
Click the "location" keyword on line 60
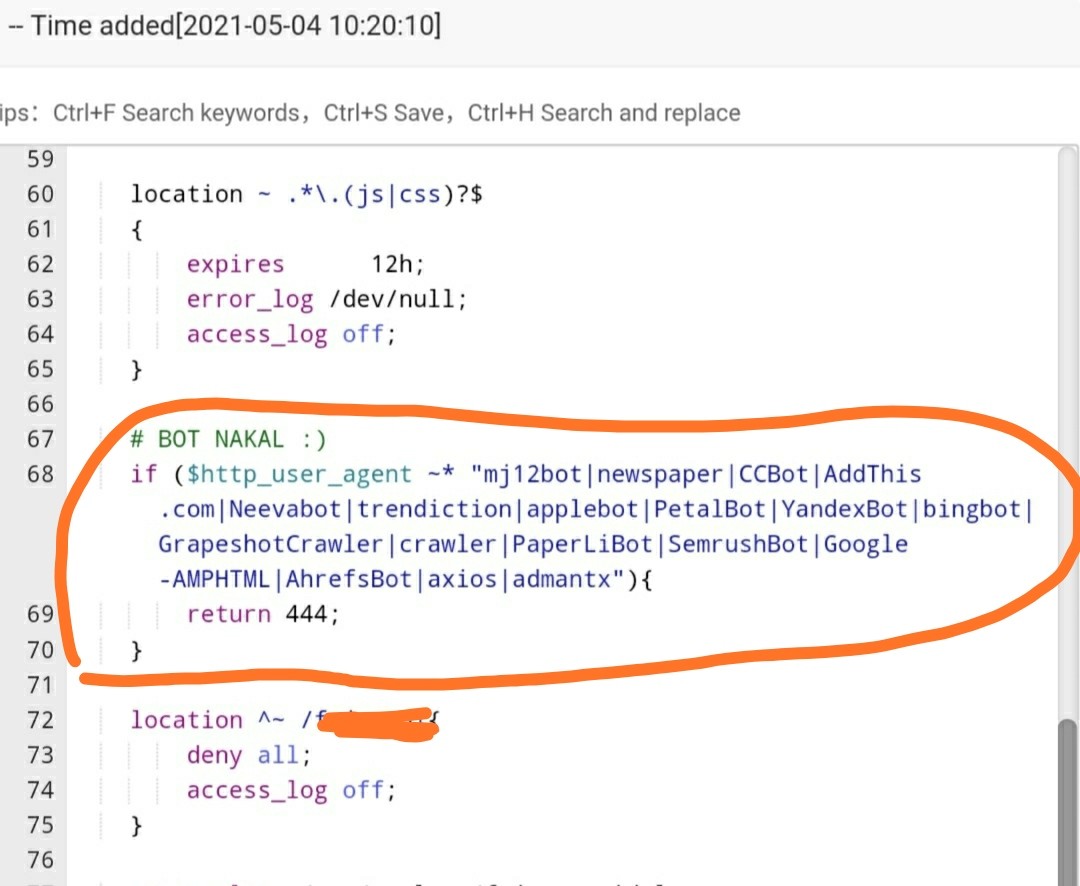[x=186, y=194]
